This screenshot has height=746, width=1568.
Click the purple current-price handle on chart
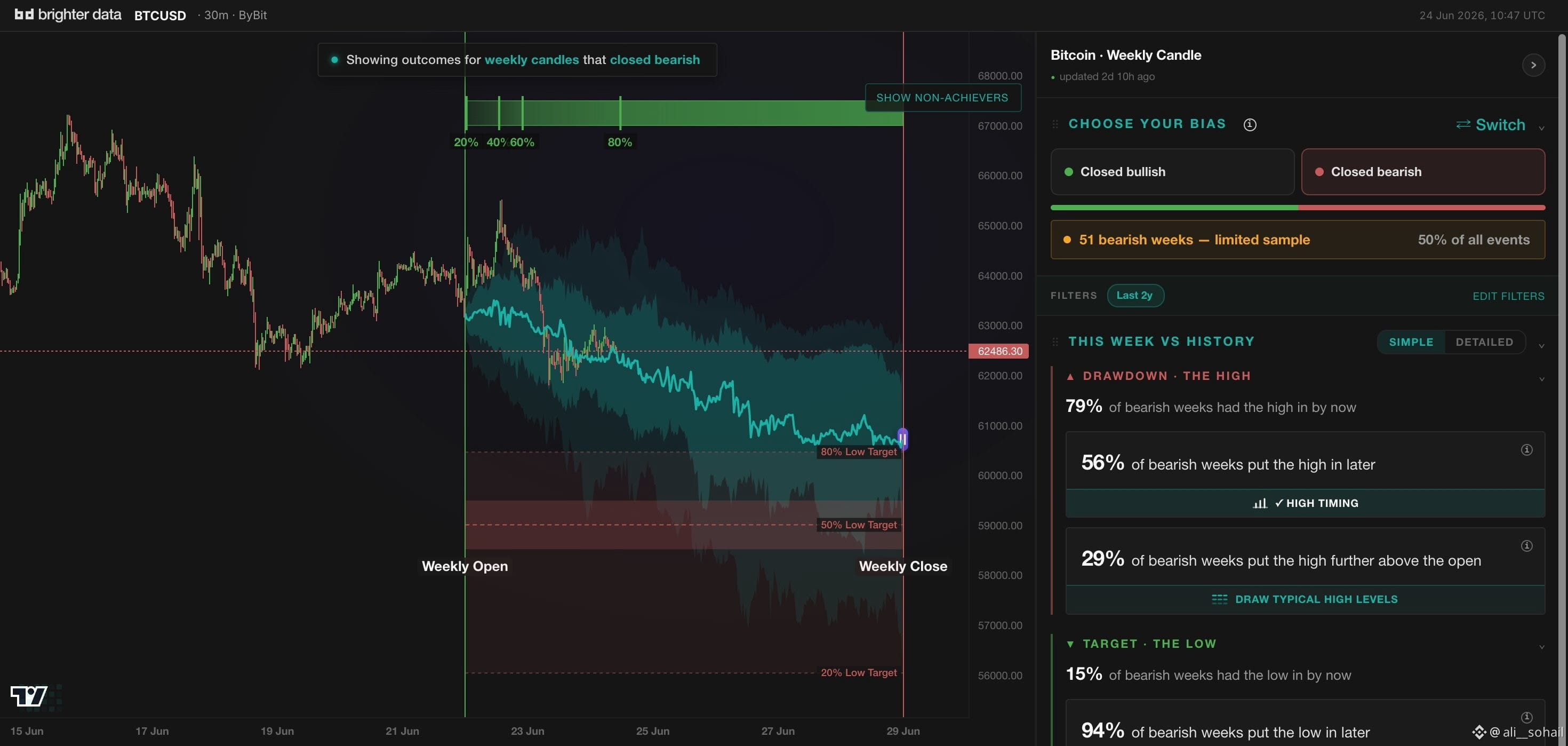pyautogui.click(x=903, y=439)
